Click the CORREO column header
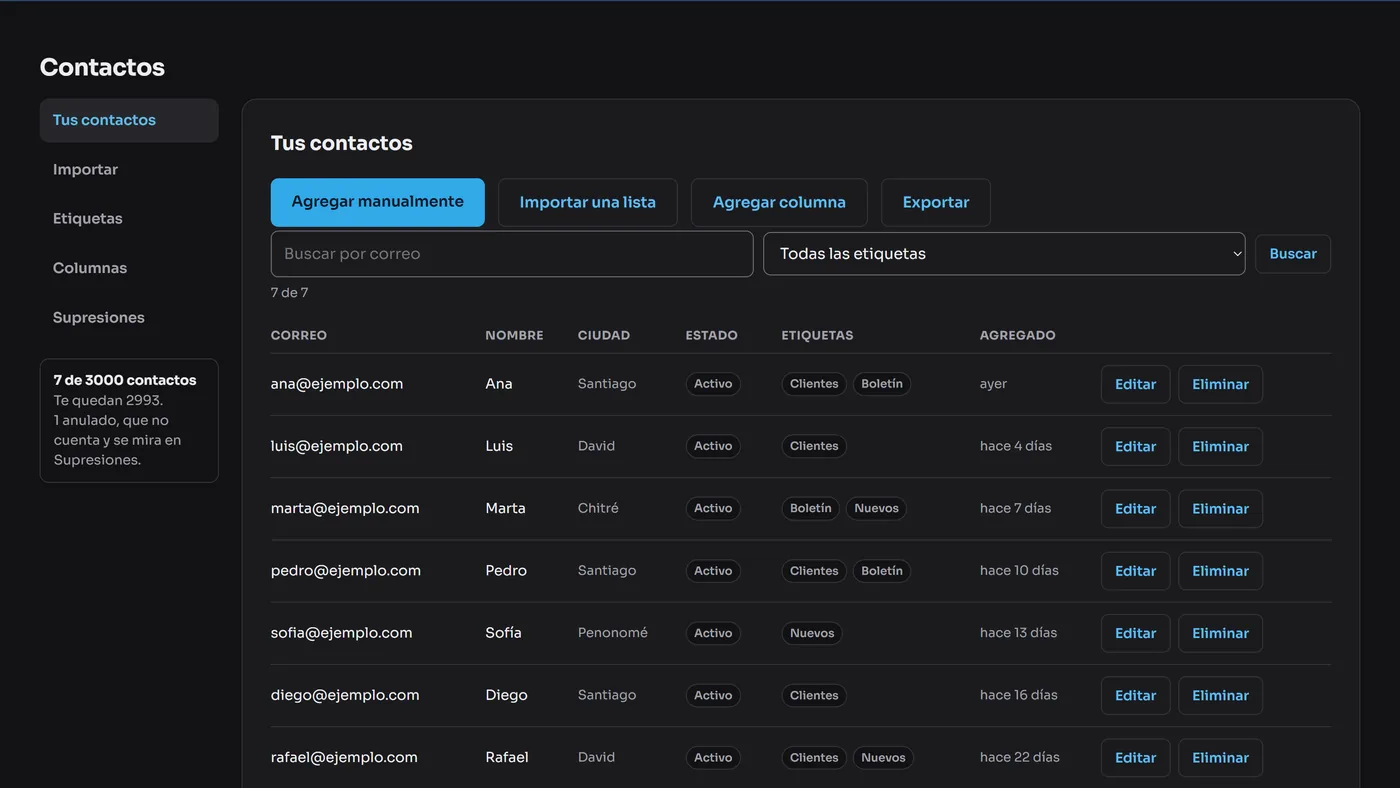 [x=299, y=335]
